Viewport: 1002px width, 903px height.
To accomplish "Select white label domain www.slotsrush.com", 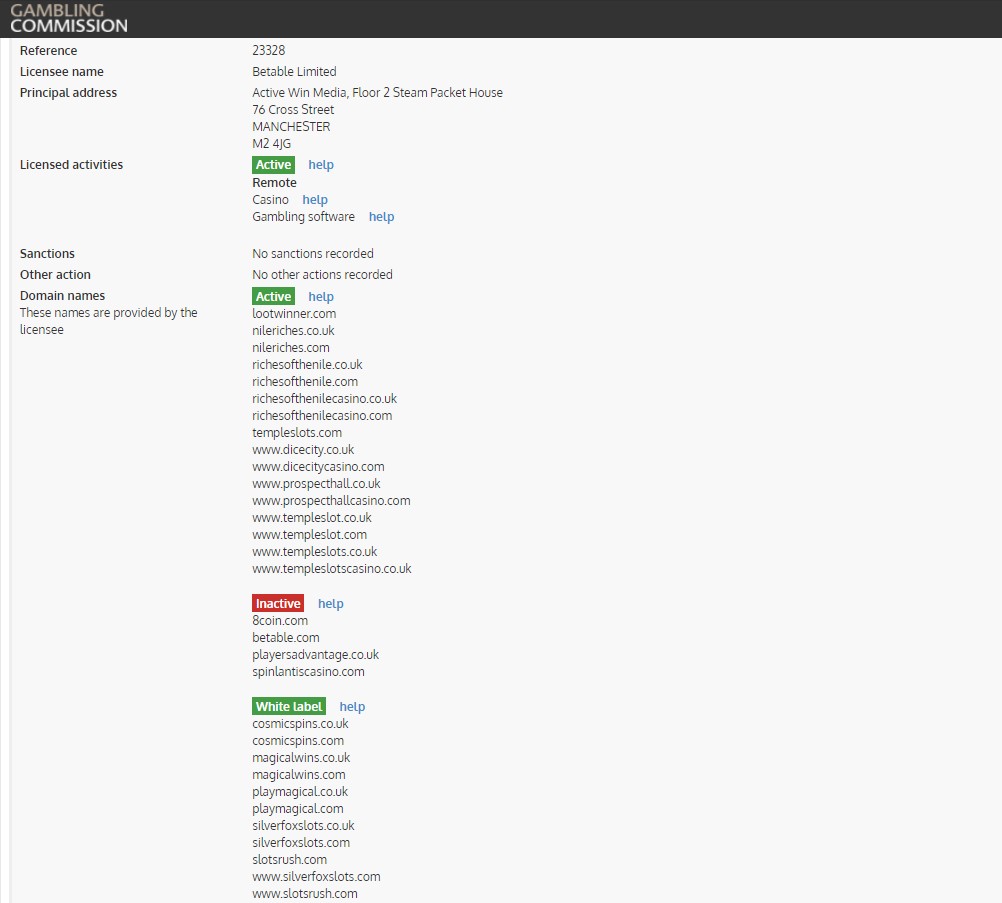I will [305, 894].
